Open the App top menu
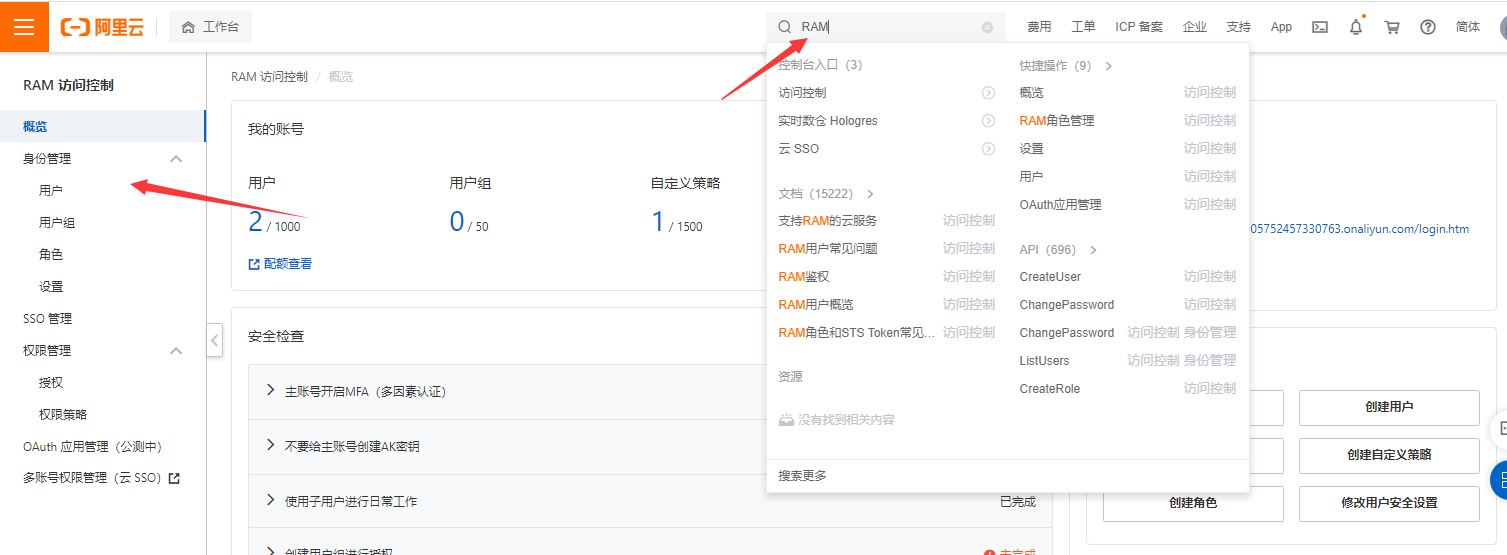Viewport: 1507px width, 555px height. point(1281,27)
